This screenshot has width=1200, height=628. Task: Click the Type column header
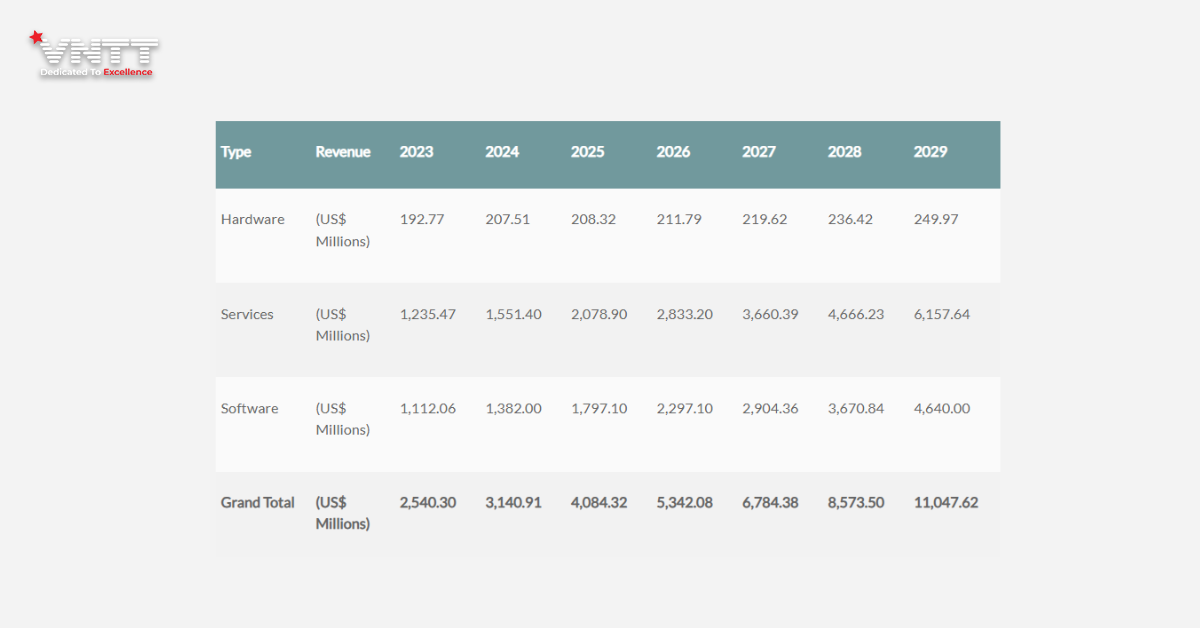tap(236, 152)
